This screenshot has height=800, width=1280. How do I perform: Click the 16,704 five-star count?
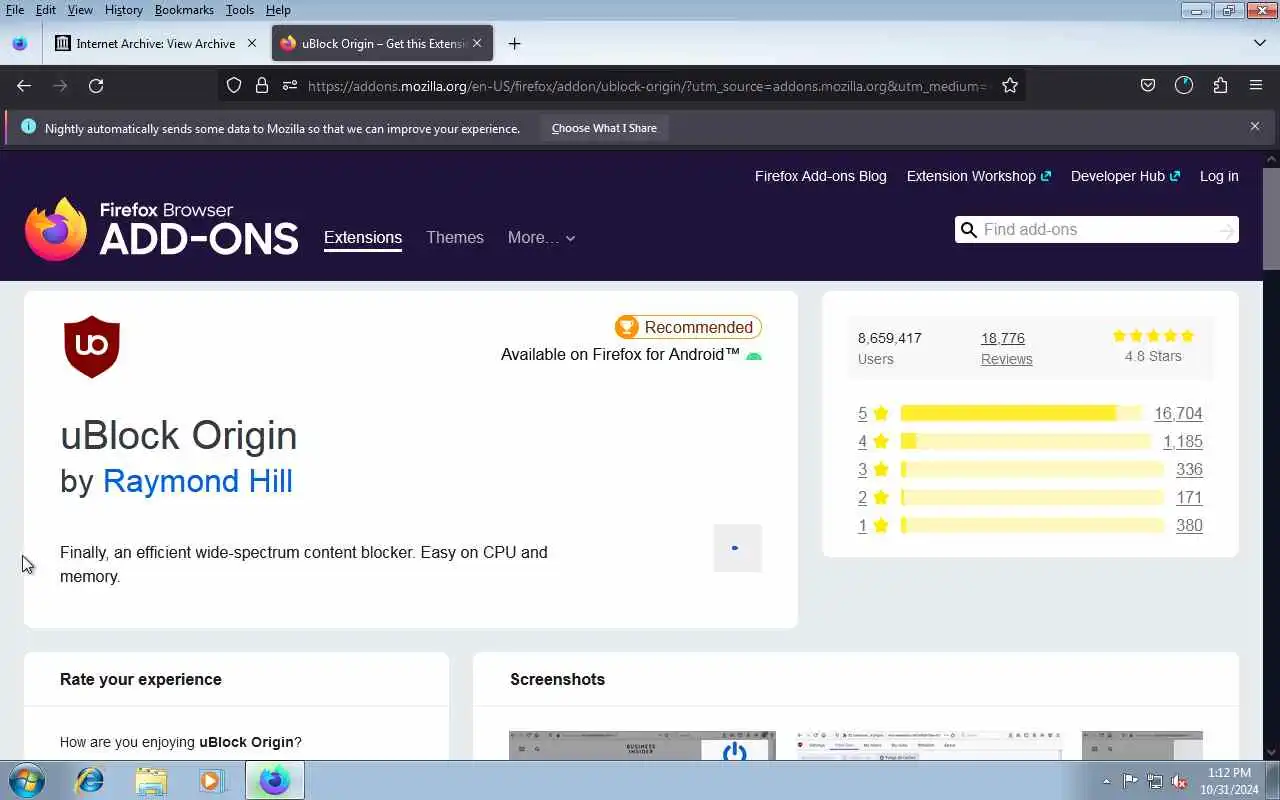coord(1178,413)
